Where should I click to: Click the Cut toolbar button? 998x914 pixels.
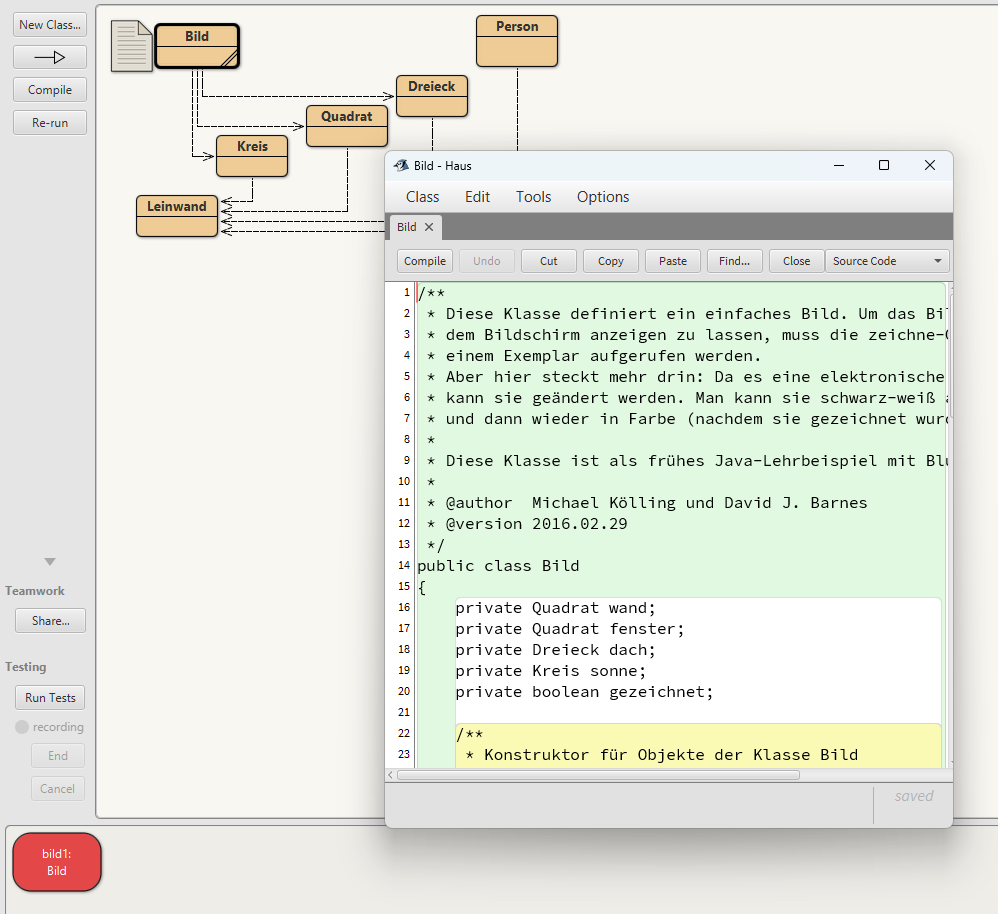pyautogui.click(x=549, y=261)
